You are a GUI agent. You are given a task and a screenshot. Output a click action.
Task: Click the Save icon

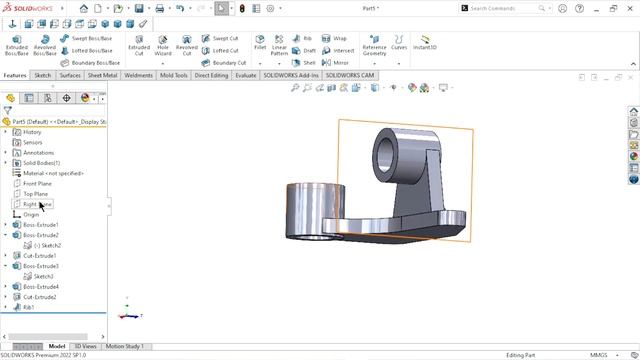tap(139, 8)
